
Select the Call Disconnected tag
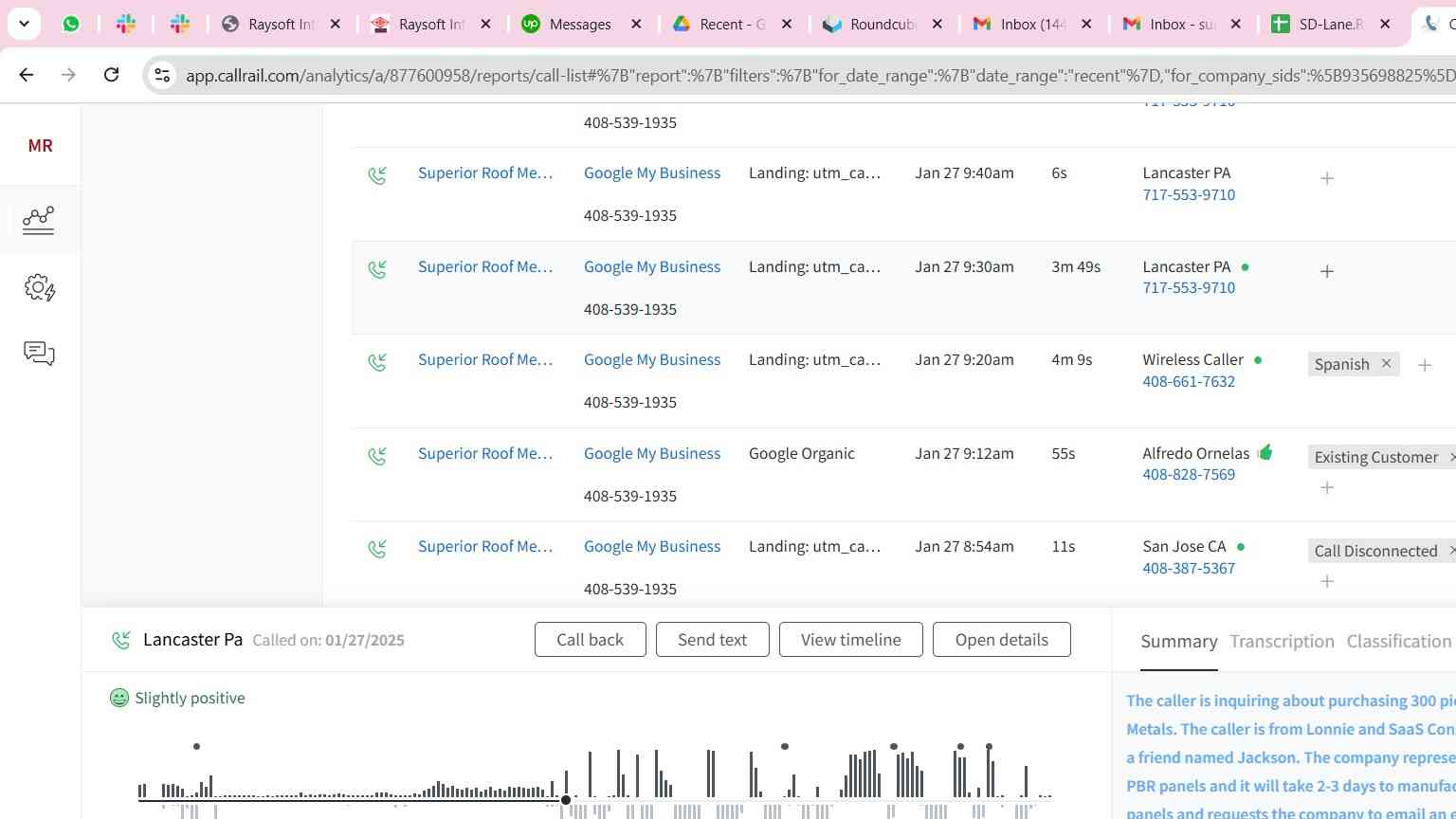(1376, 551)
